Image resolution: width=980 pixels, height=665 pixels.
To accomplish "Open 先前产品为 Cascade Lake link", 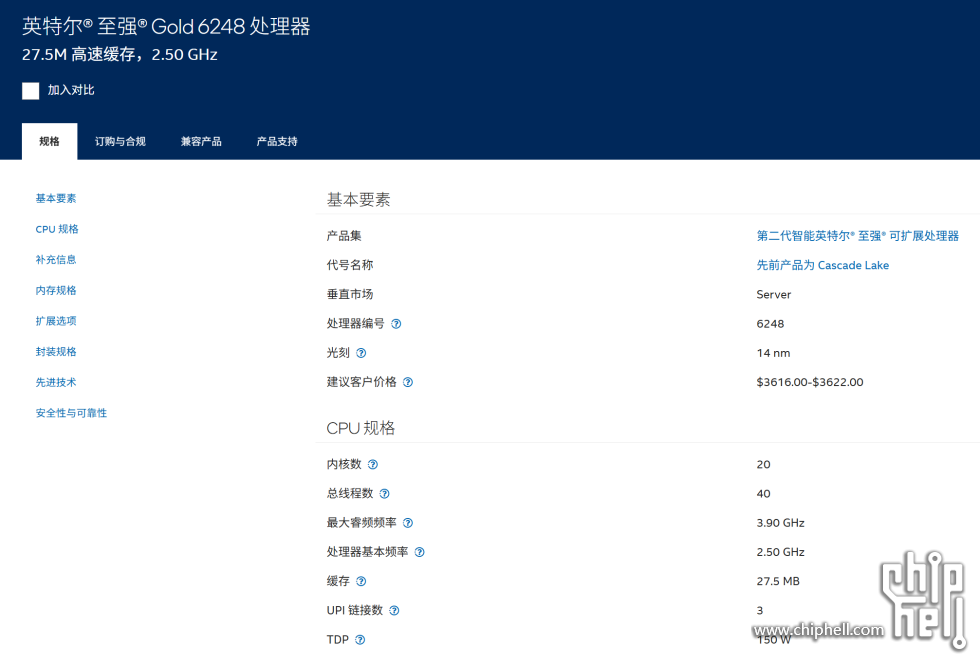I will (x=822, y=265).
